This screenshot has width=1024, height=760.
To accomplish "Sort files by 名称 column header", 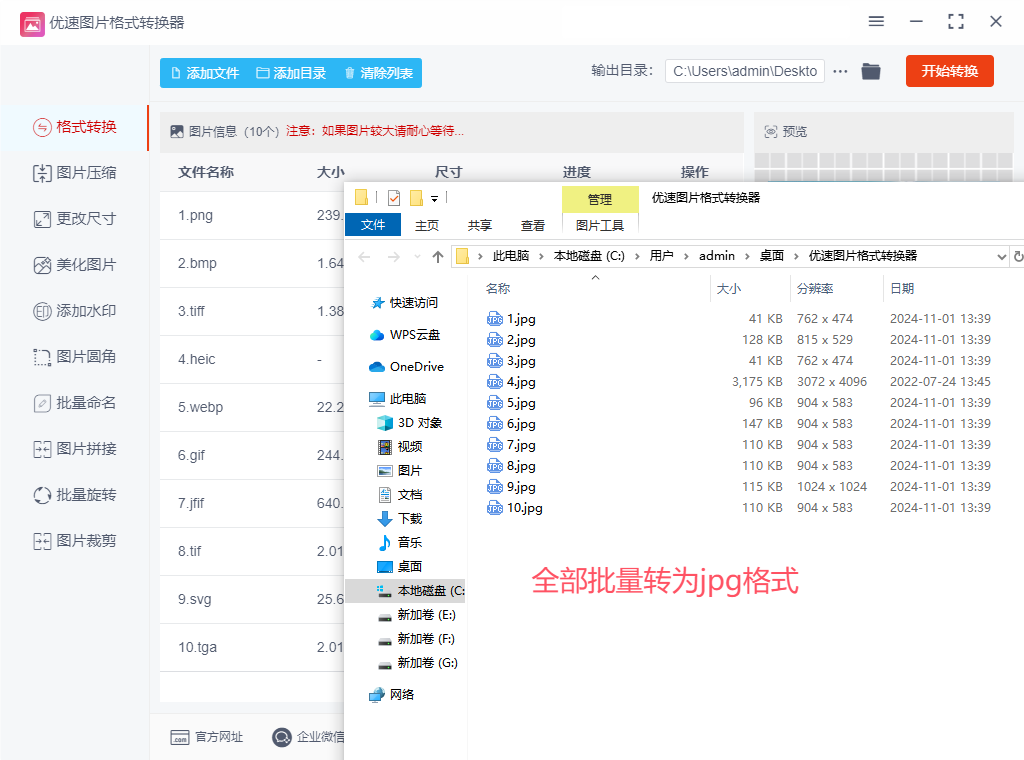I will [498, 289].
